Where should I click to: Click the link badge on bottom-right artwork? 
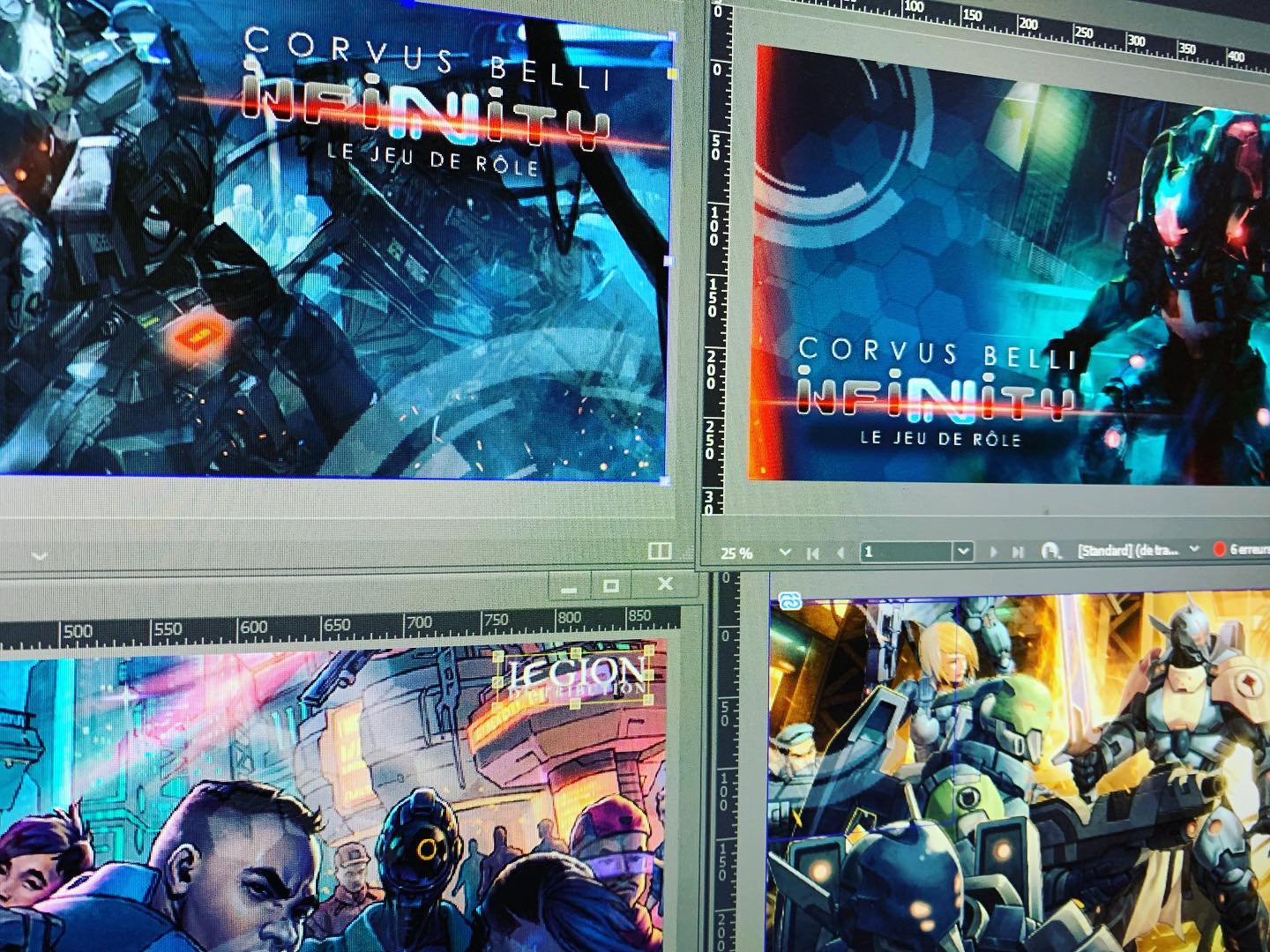point(790,601)
